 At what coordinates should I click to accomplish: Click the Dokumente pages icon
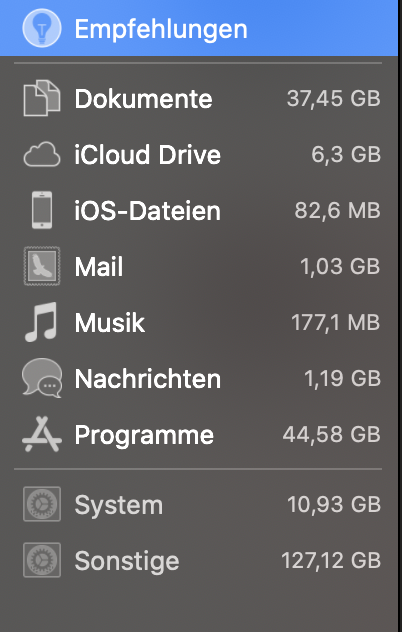42,98
